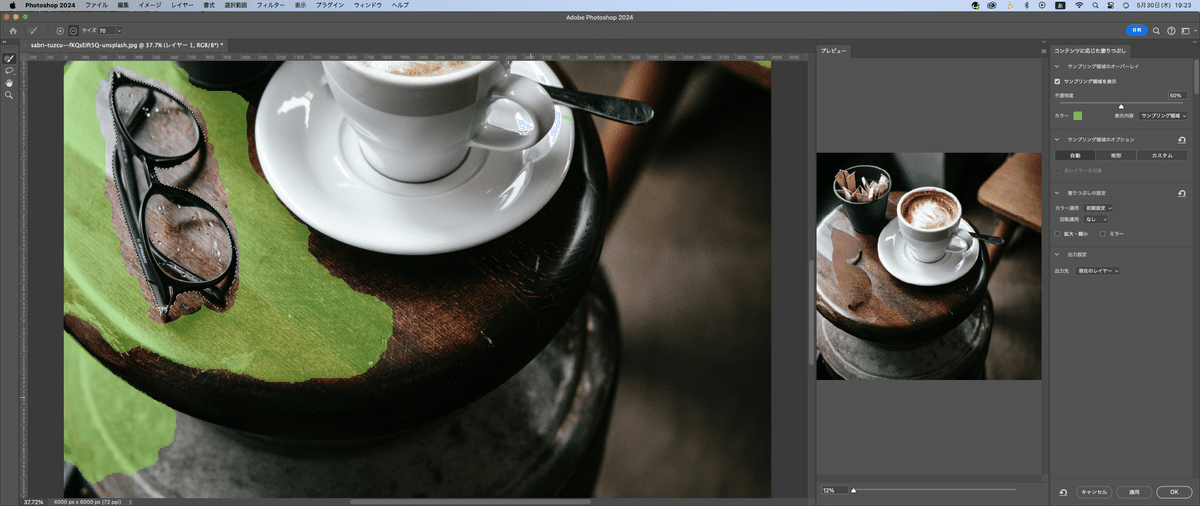
Task: Open the brush tool preset picker
Action: point(37,31)
